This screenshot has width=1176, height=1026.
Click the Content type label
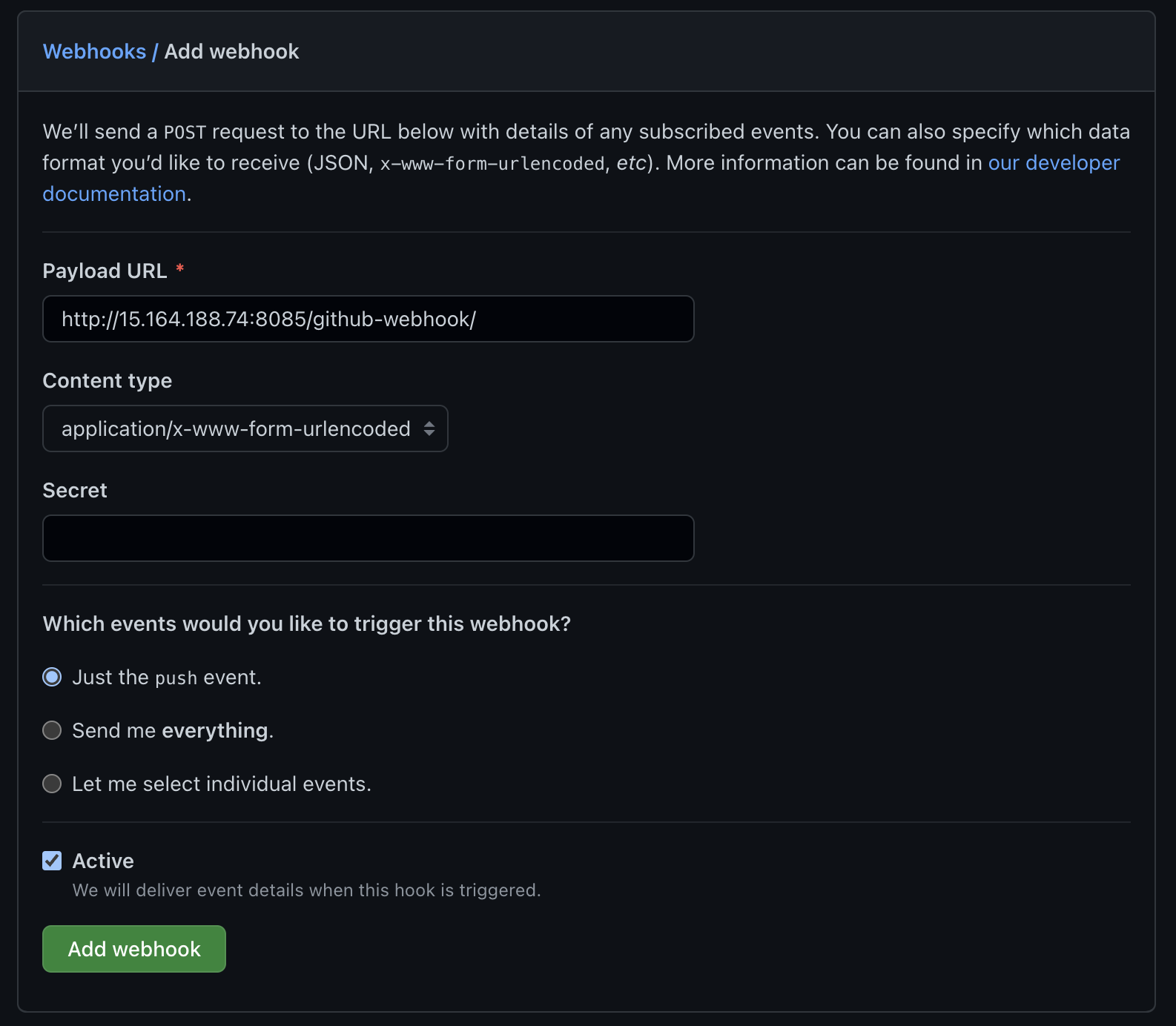pyautogui.click(x=108, y=381)
